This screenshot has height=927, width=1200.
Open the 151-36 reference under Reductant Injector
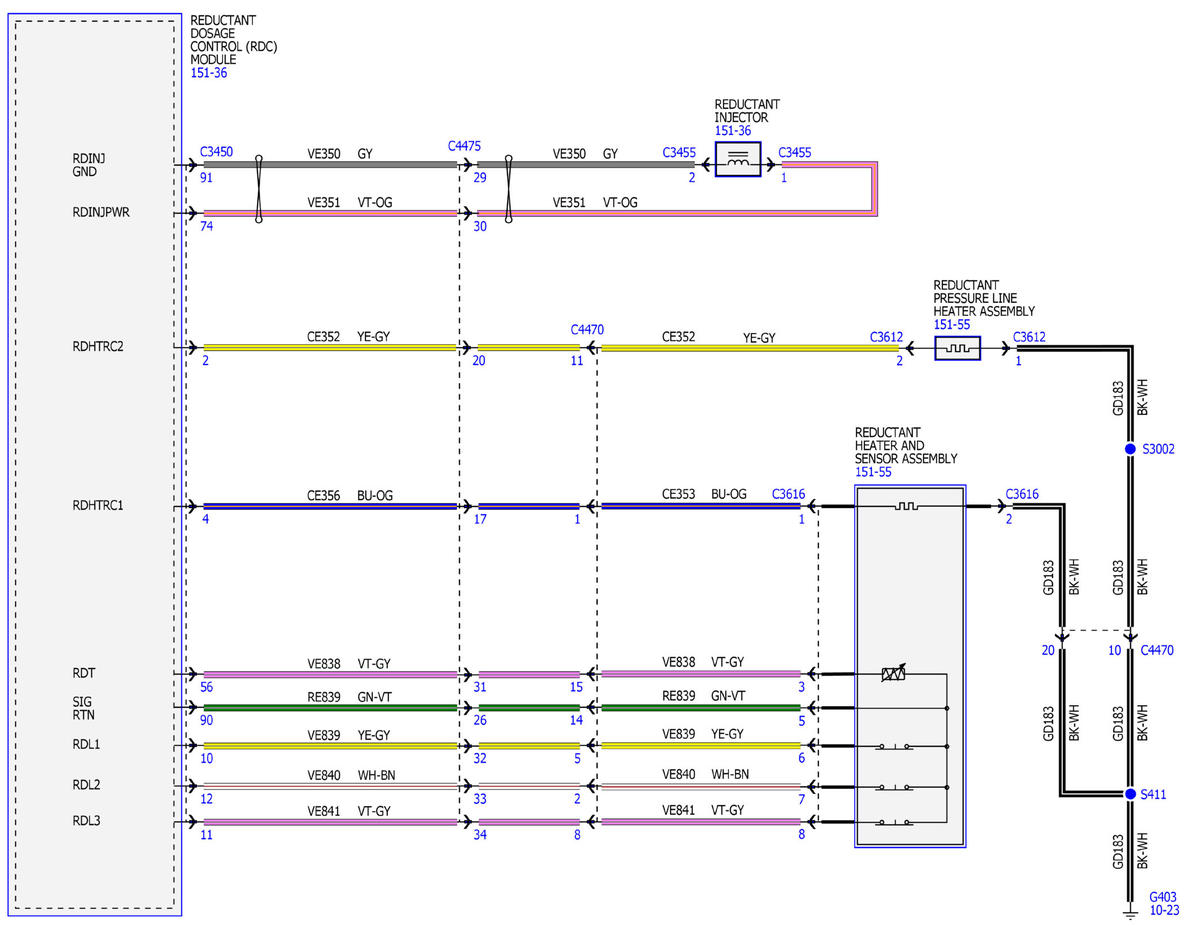pyautogui.click(x=734, y=131)
